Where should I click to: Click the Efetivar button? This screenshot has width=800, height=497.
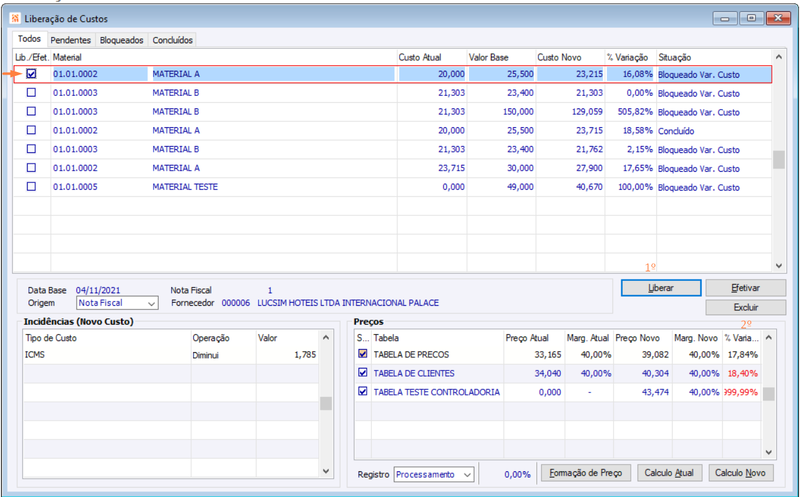(745, 288)
